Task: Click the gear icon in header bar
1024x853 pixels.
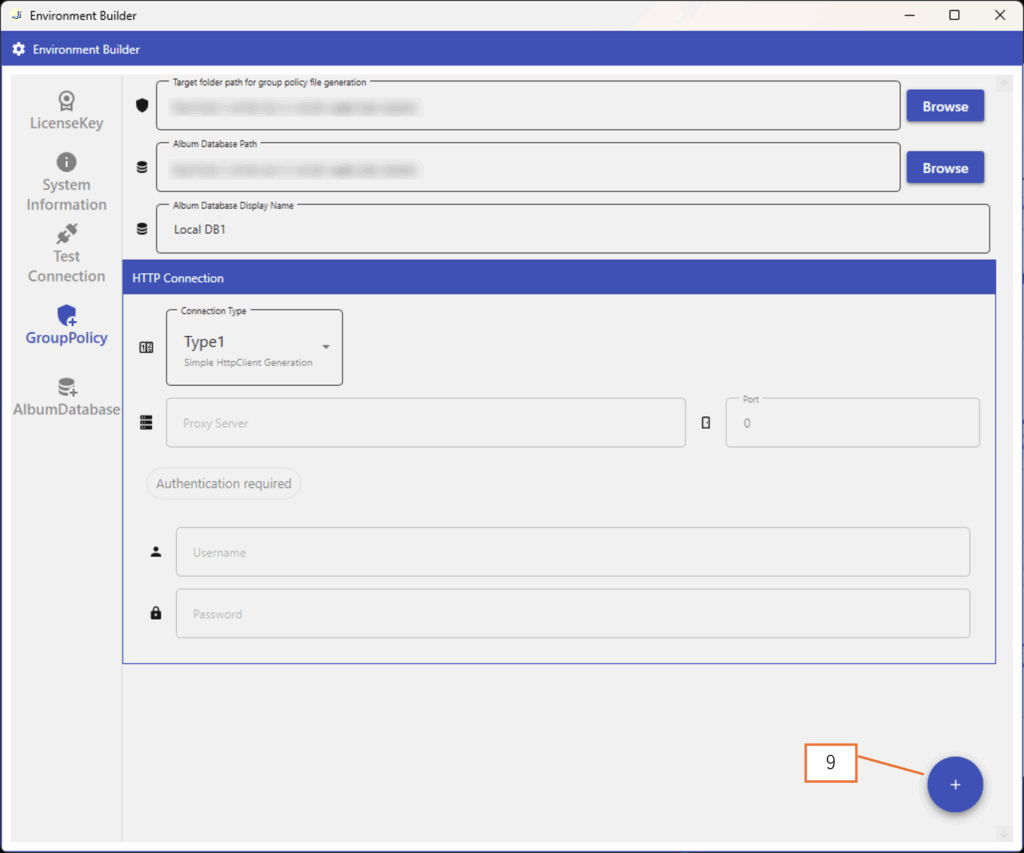Action: [x=18, y=49]
